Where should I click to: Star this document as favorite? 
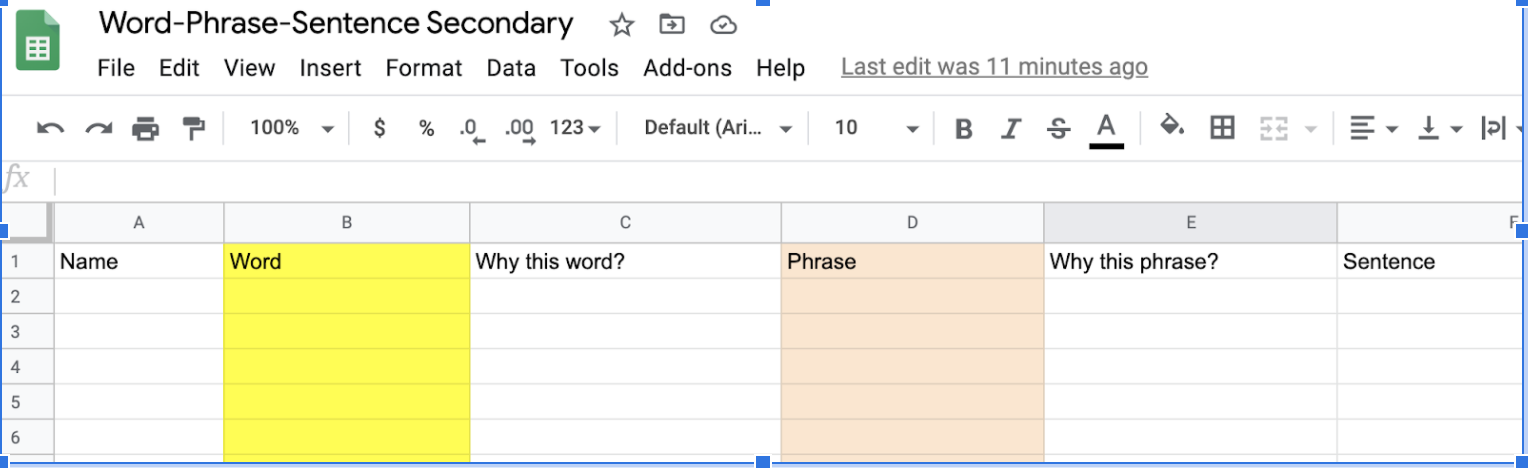tap(622, 26)
